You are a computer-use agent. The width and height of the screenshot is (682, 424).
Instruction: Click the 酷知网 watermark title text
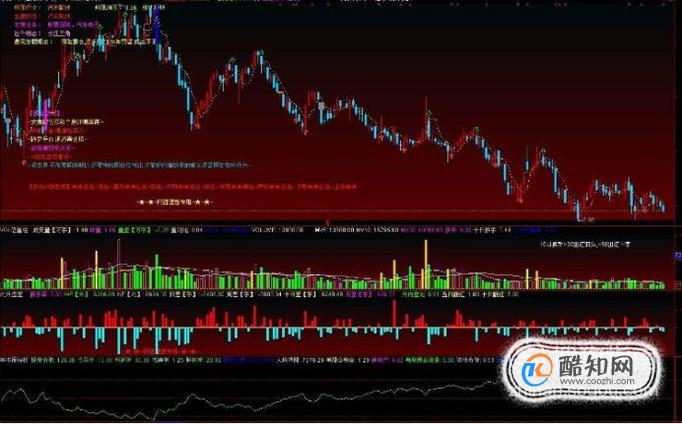[596, 364]
